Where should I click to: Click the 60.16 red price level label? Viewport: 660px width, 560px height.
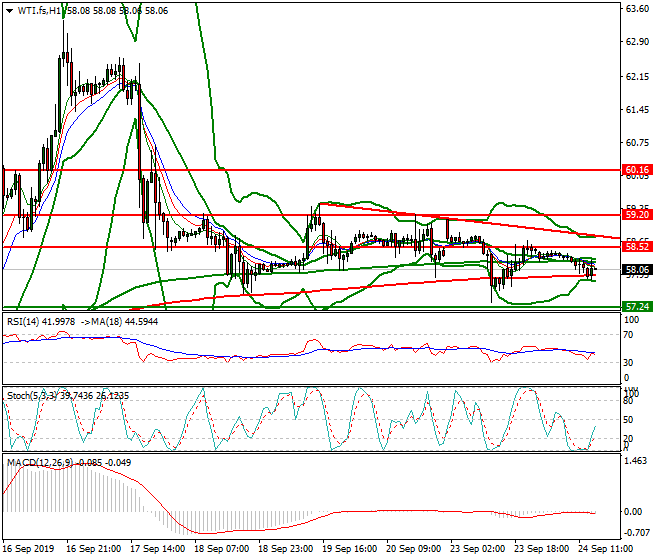click(x=637, y=170)
